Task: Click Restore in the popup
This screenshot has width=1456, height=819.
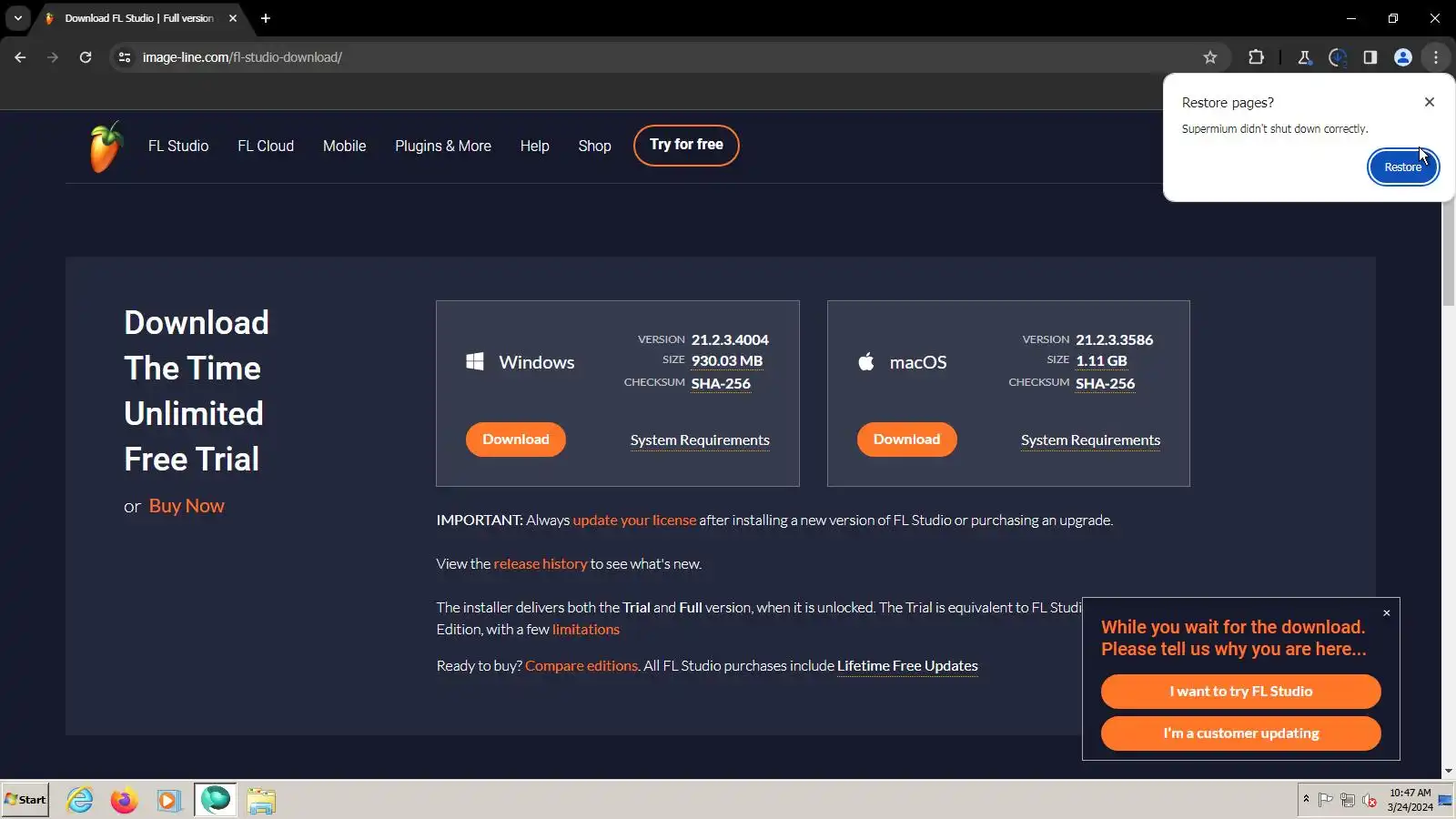Action: point(1403,167)
